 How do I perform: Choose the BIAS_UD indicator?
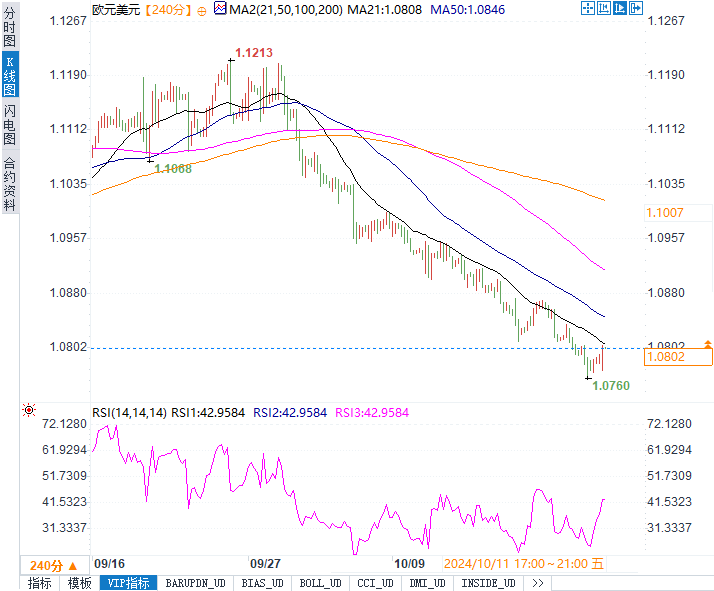click(x=262, y=583)
